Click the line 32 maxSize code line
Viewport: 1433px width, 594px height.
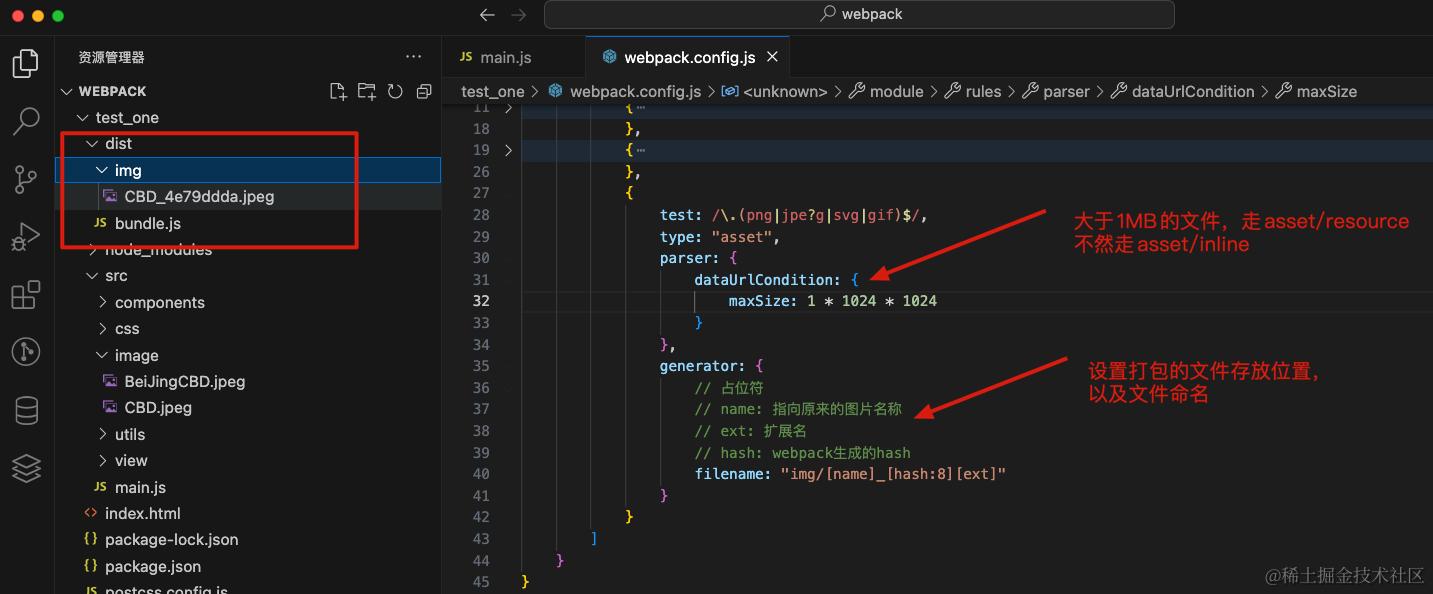point(832,301)
